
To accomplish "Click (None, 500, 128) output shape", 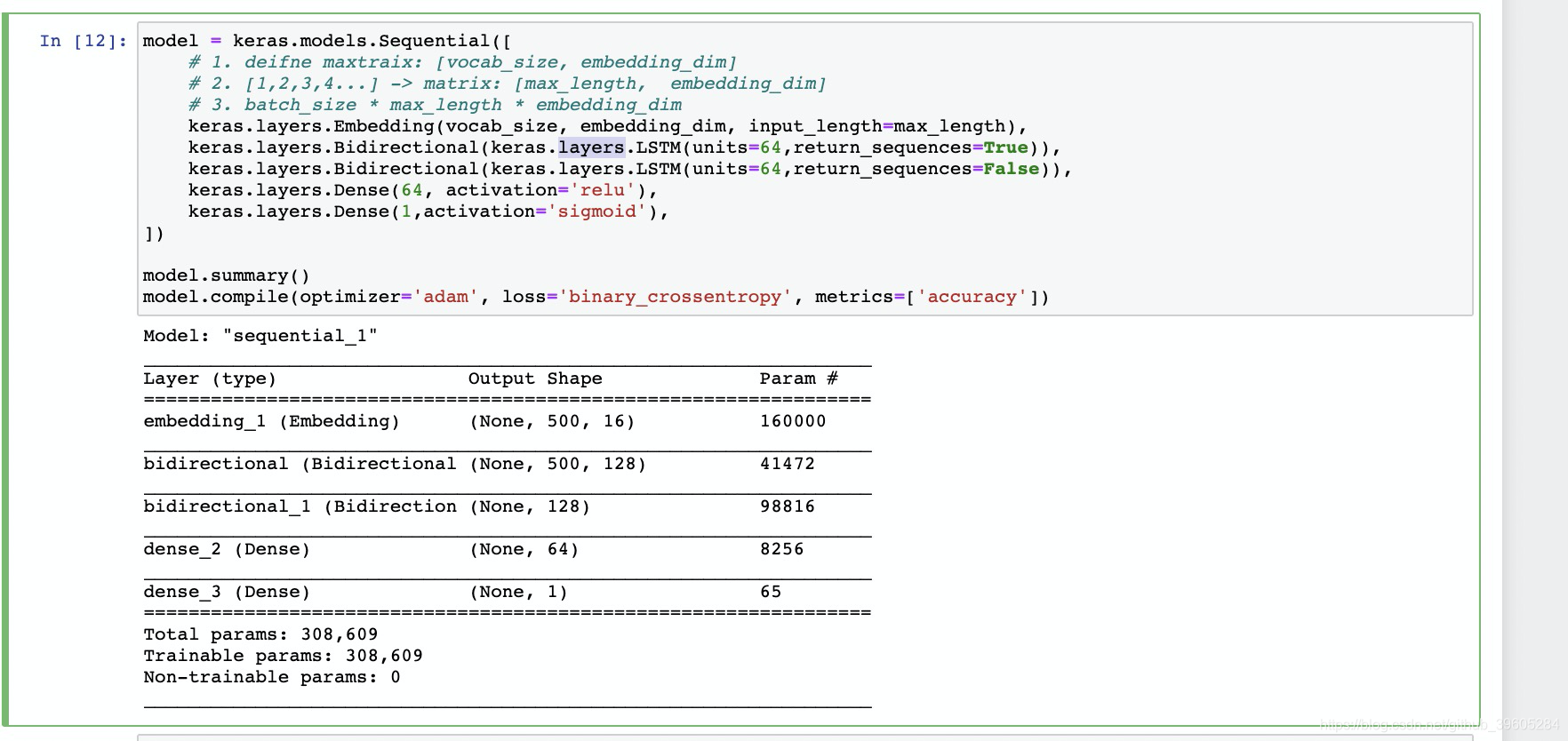I will click(x=557, y=464).
